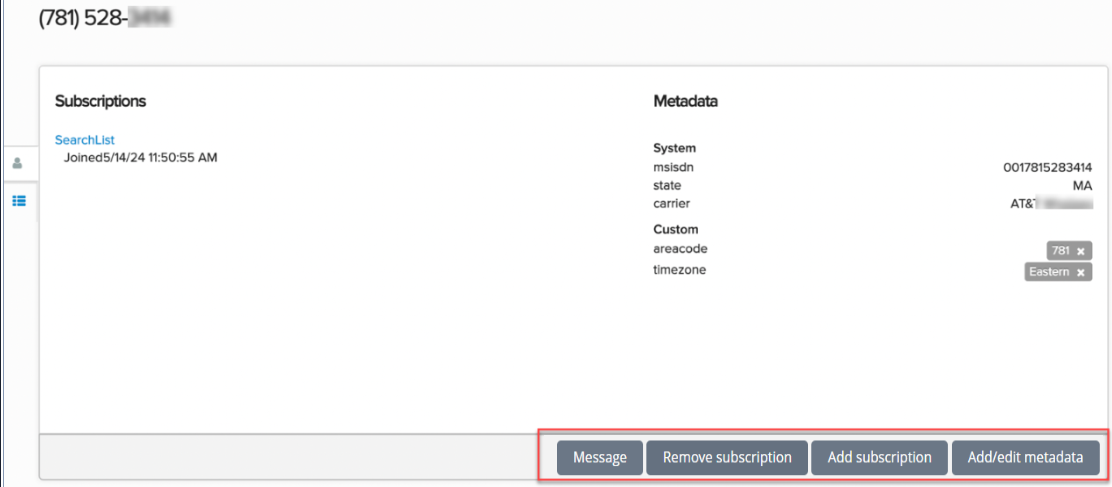Delete the Eastern timezone tag

click(1081, 272)
